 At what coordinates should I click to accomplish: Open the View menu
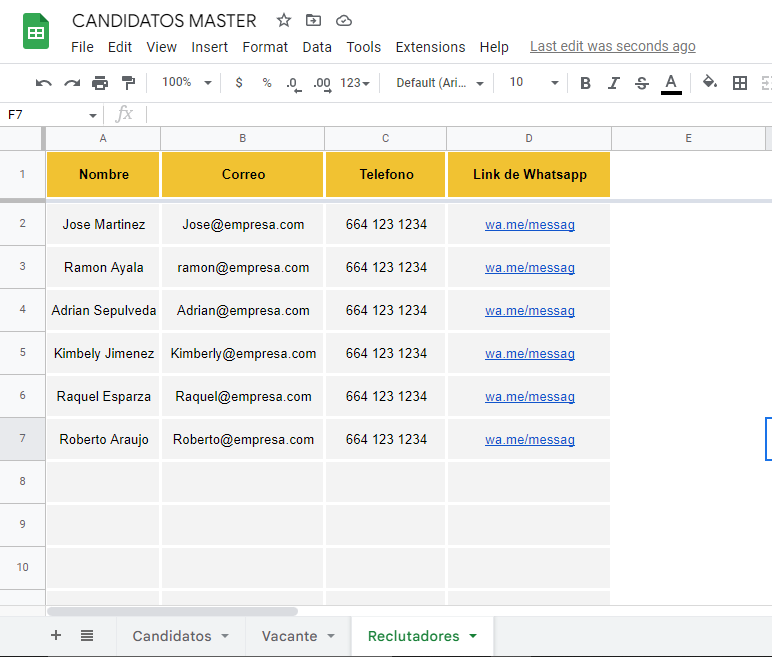tap(161, 47)
